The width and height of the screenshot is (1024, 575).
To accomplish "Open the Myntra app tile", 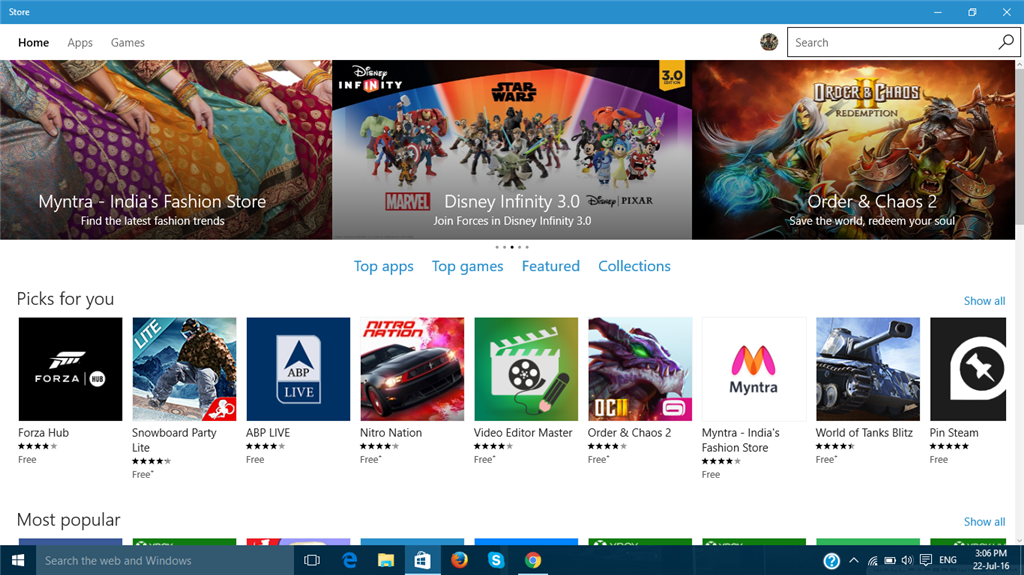I will [754, 369].
